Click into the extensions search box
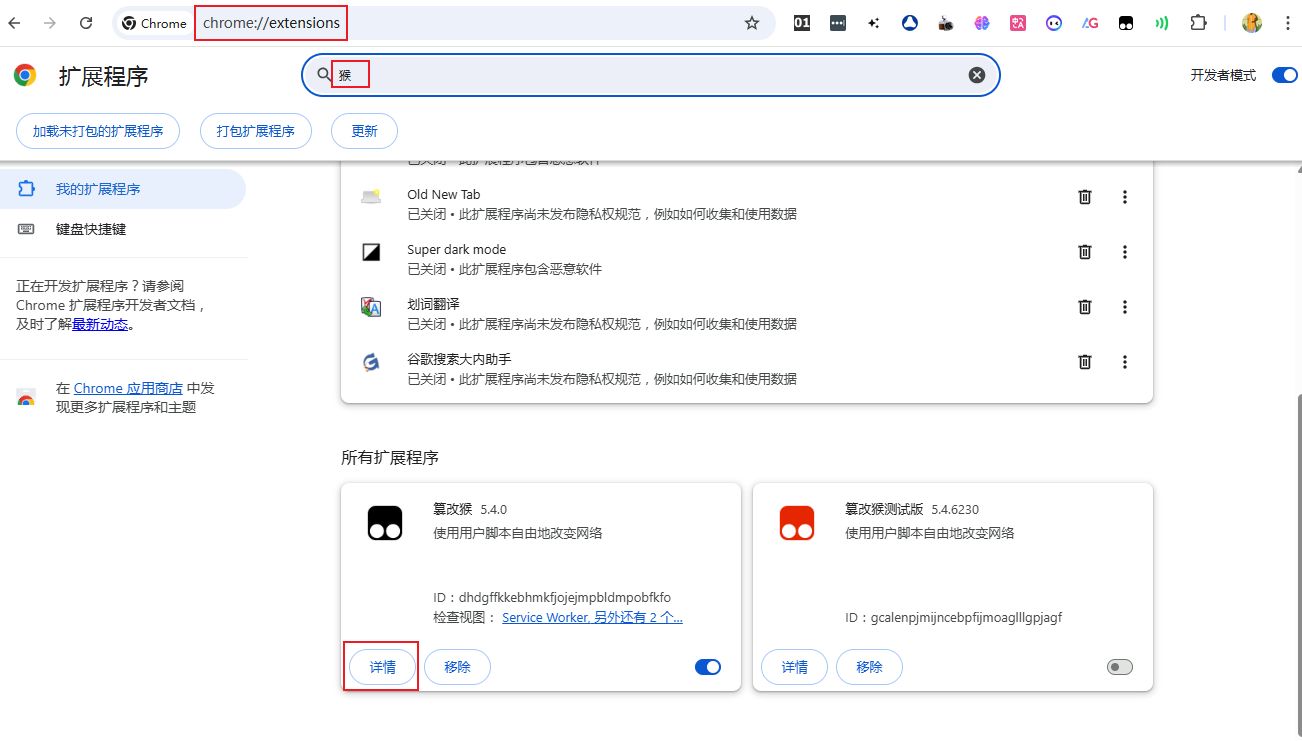 [x=650, y=75]
